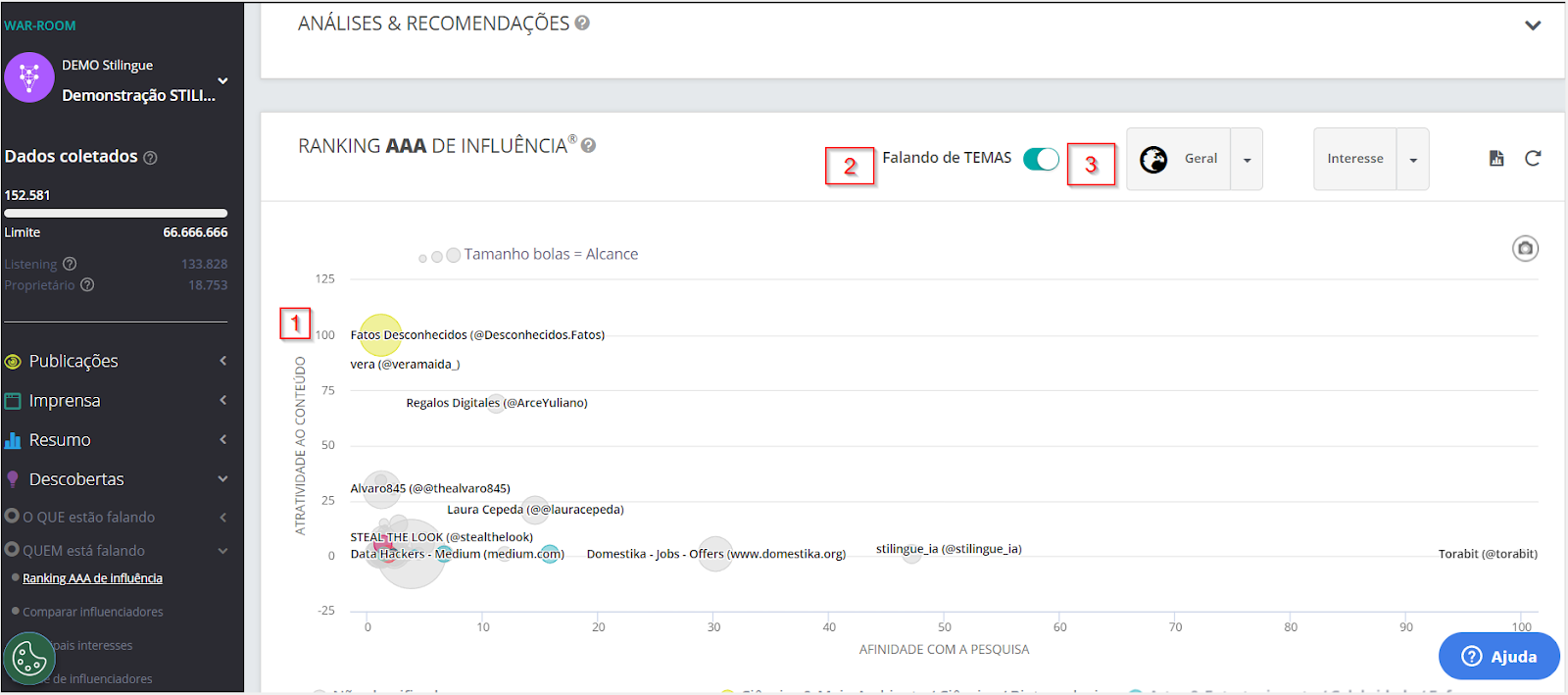Viewport: 1568px width, 695px height.
Task: Click the cookie preferences icon
Action: click(x=29, y=658)
